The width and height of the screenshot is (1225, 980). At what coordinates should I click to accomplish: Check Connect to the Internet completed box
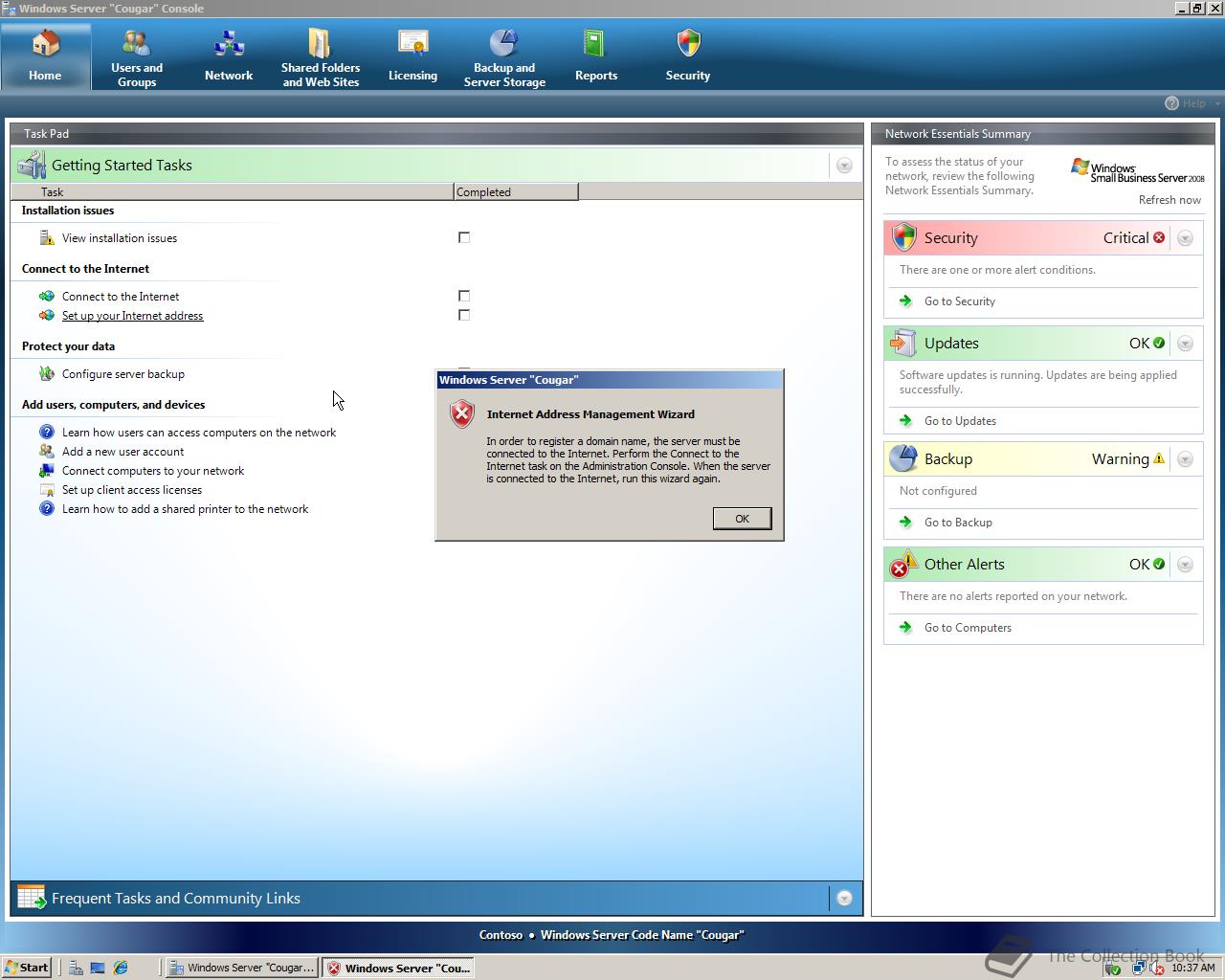click(x=464, y=296)
